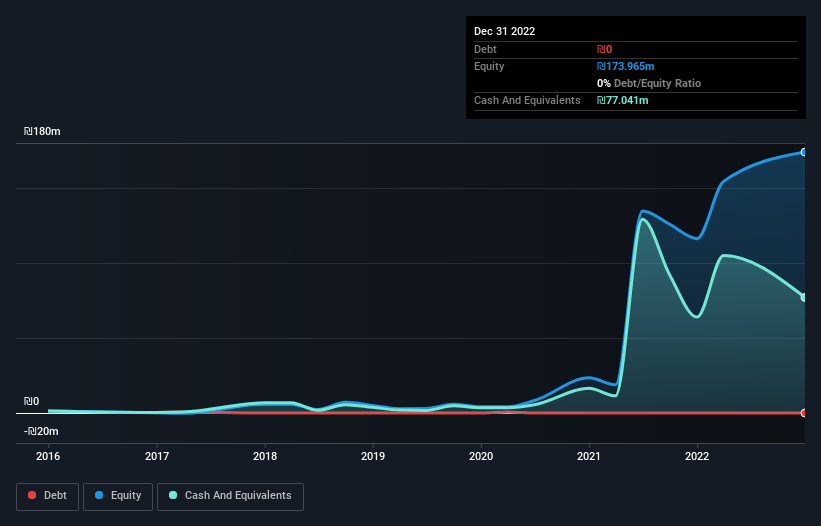Select the Cash data point at Dec 2022
The width and height of the screenshot is (821, 526).
(804, 297)
